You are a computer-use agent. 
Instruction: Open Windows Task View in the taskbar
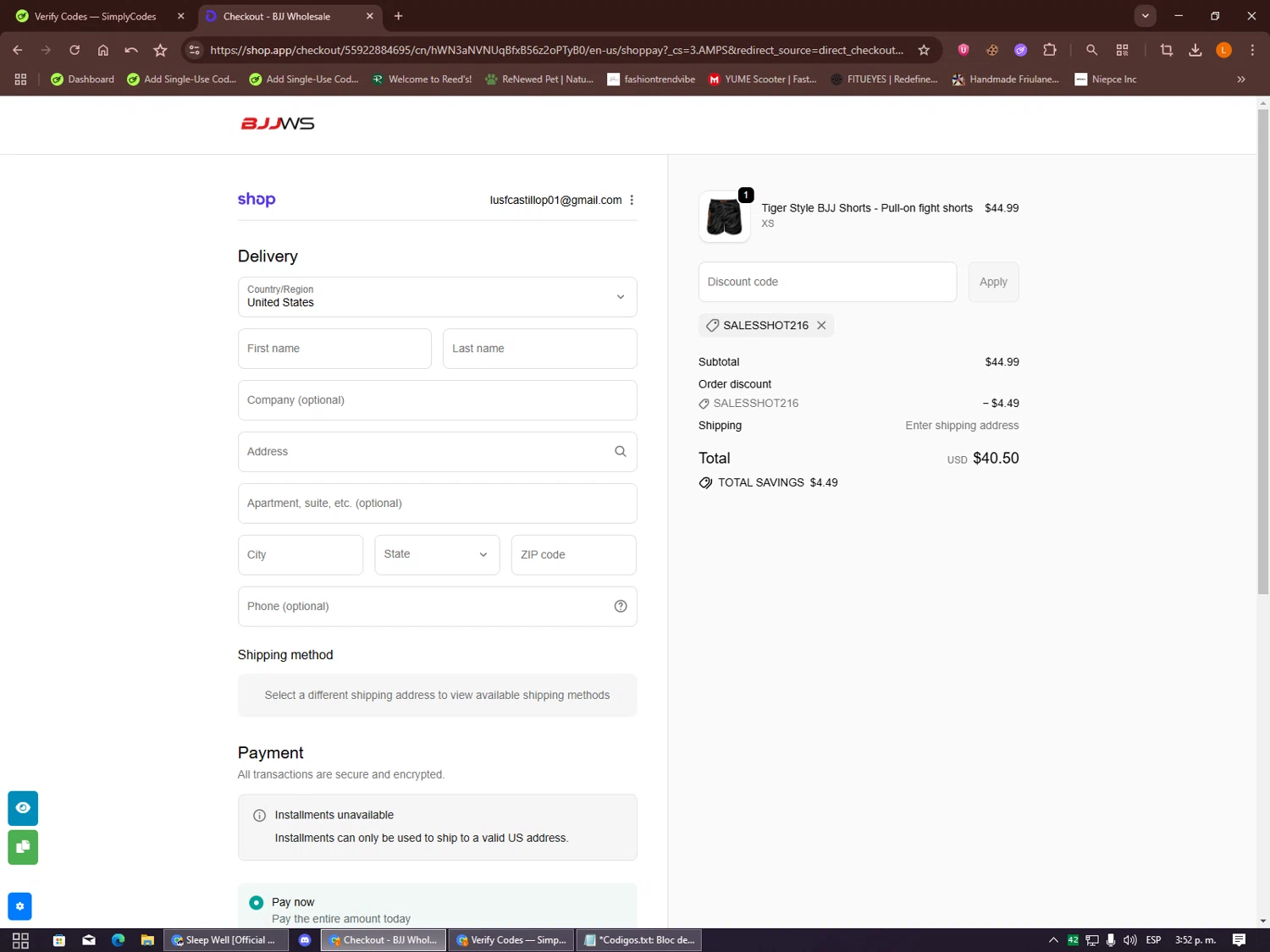[x=20, y=940]
